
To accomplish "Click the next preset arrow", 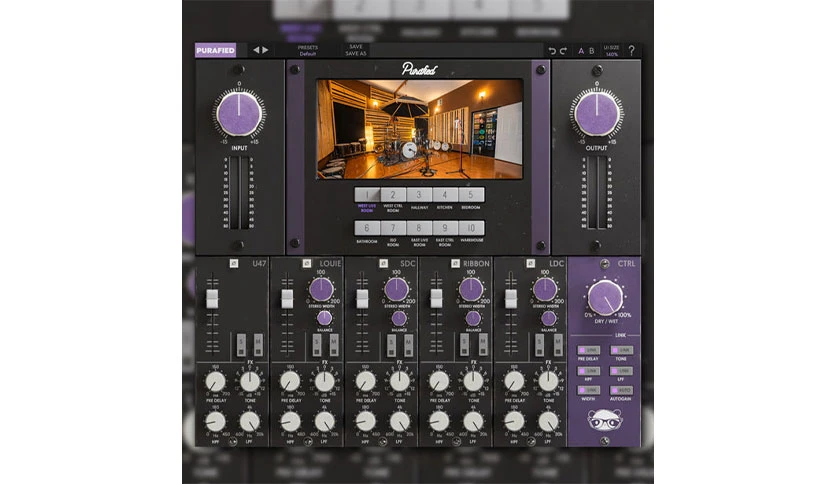I will (x=265, y=50).
